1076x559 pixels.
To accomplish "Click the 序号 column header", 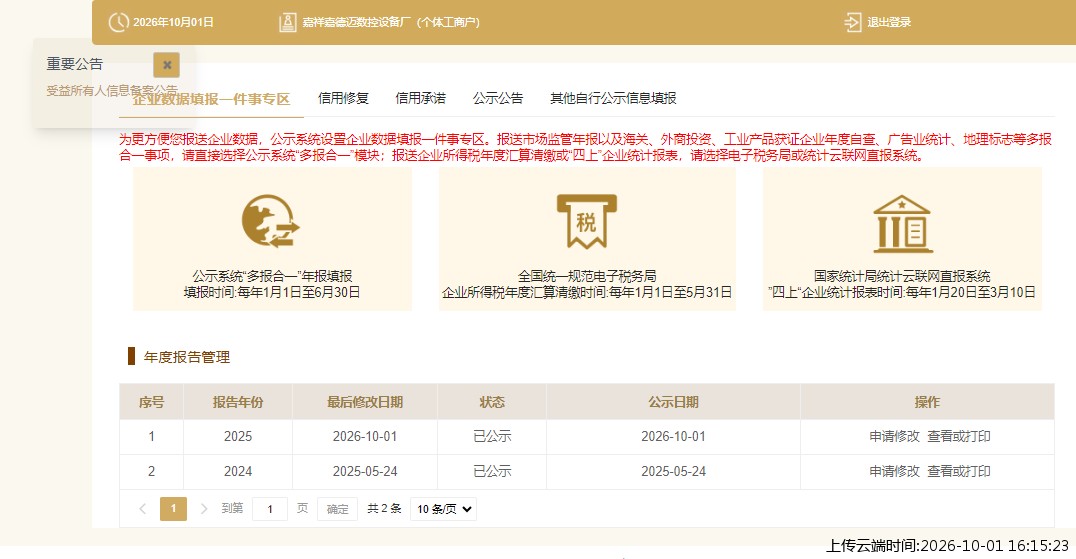I will (151, 402).
